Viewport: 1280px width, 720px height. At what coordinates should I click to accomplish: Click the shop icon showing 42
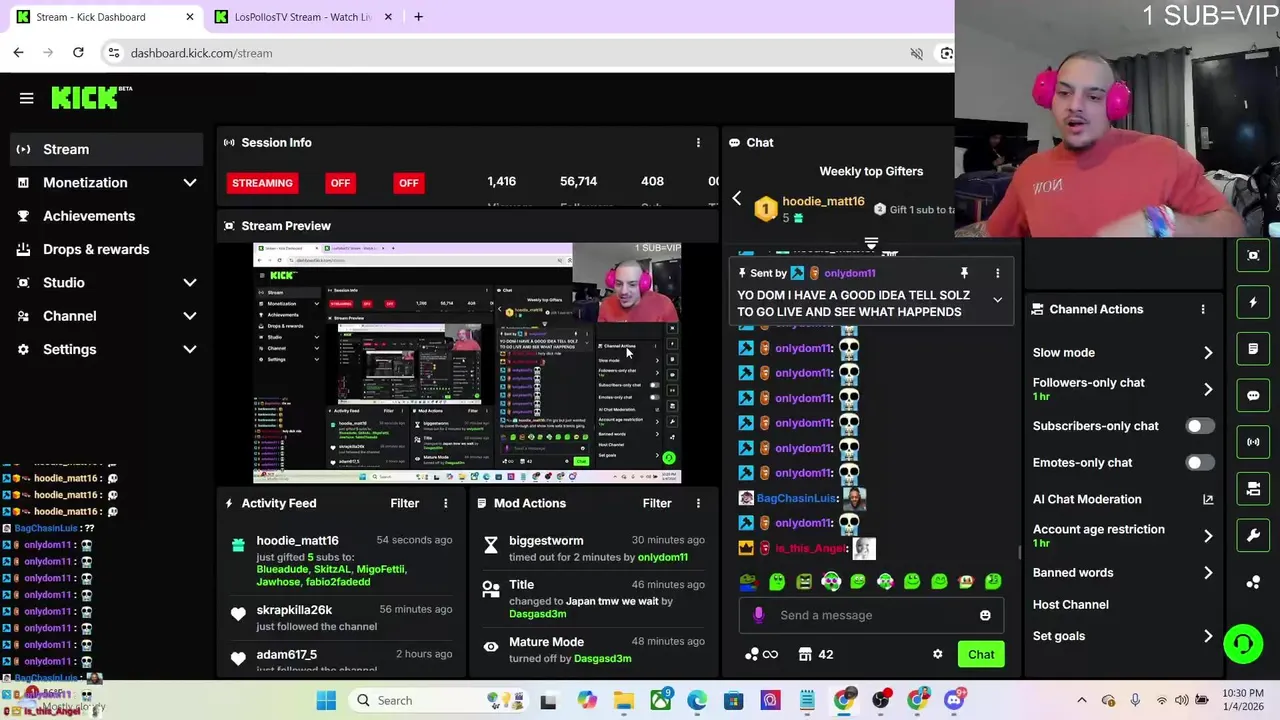815,654
